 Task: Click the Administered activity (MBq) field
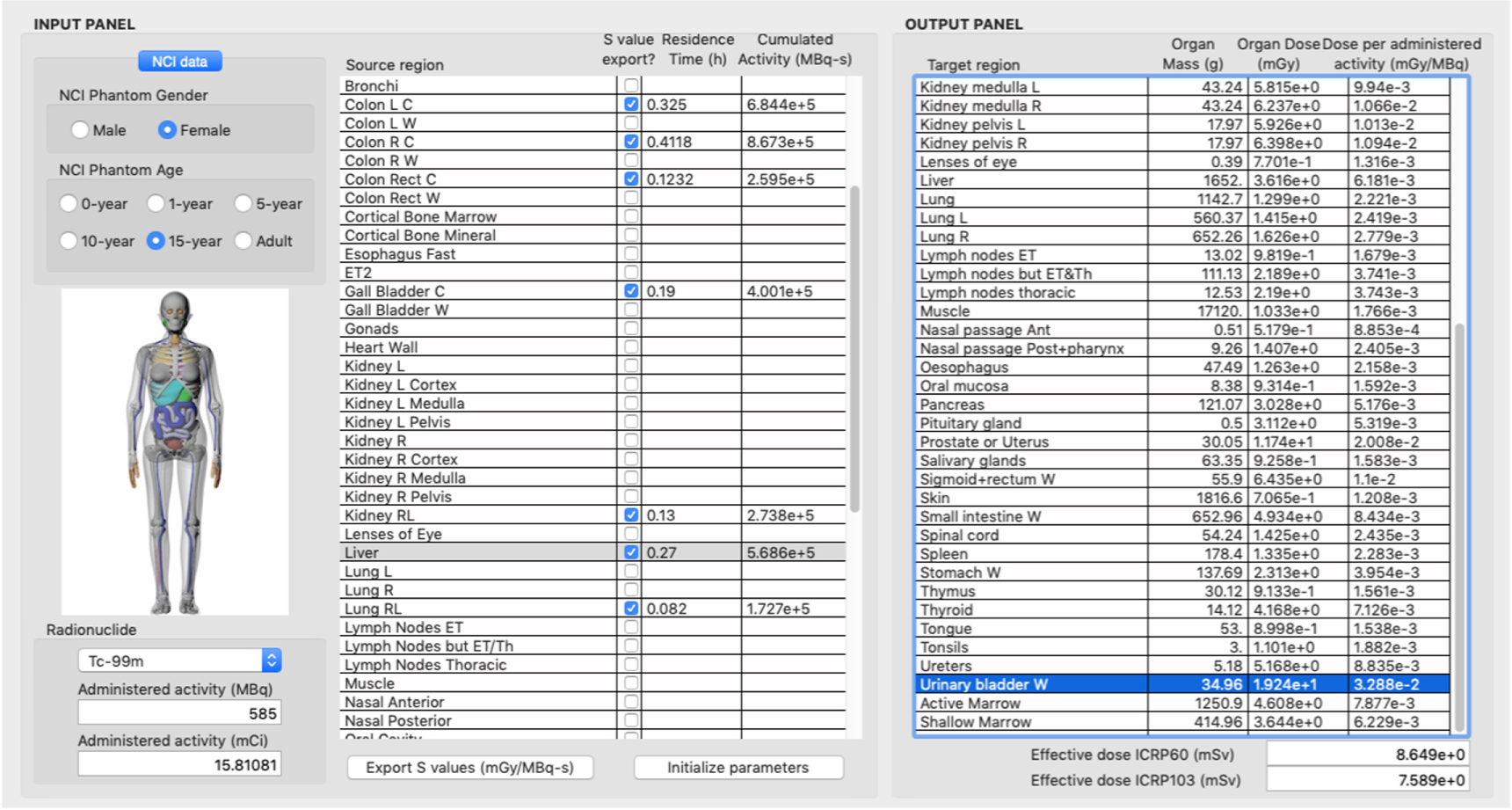click(180, 713)
